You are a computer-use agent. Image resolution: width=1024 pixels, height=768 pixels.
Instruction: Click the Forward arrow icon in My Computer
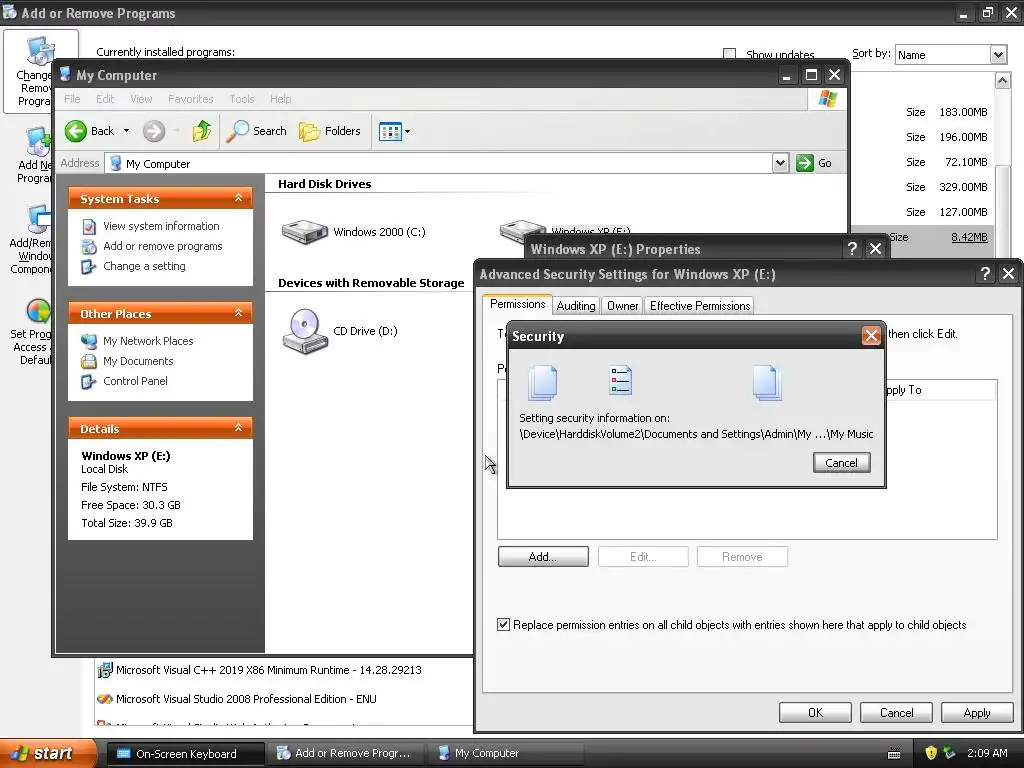(154, 131)
